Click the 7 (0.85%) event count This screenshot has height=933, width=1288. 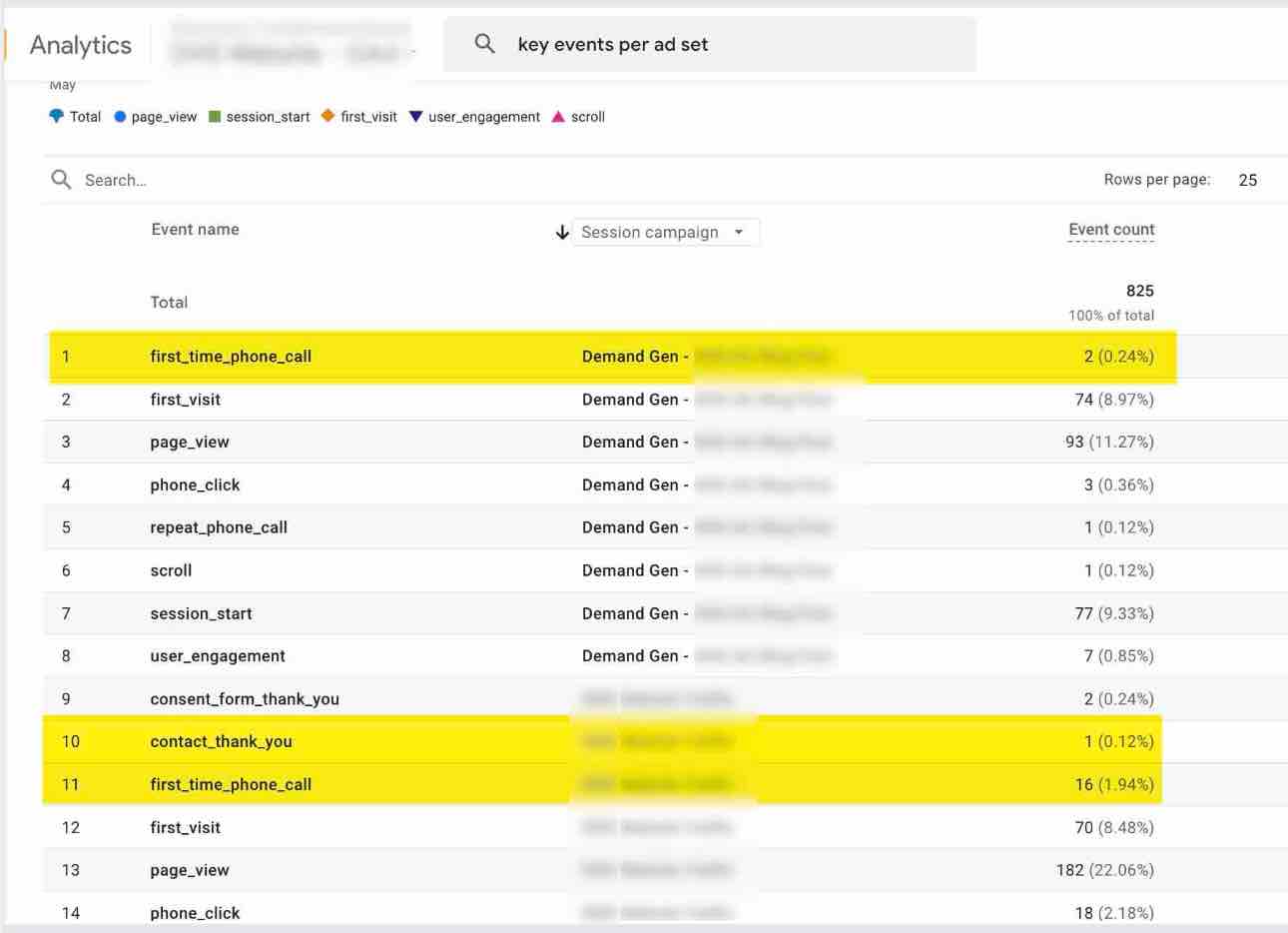tap(1119, 656)
